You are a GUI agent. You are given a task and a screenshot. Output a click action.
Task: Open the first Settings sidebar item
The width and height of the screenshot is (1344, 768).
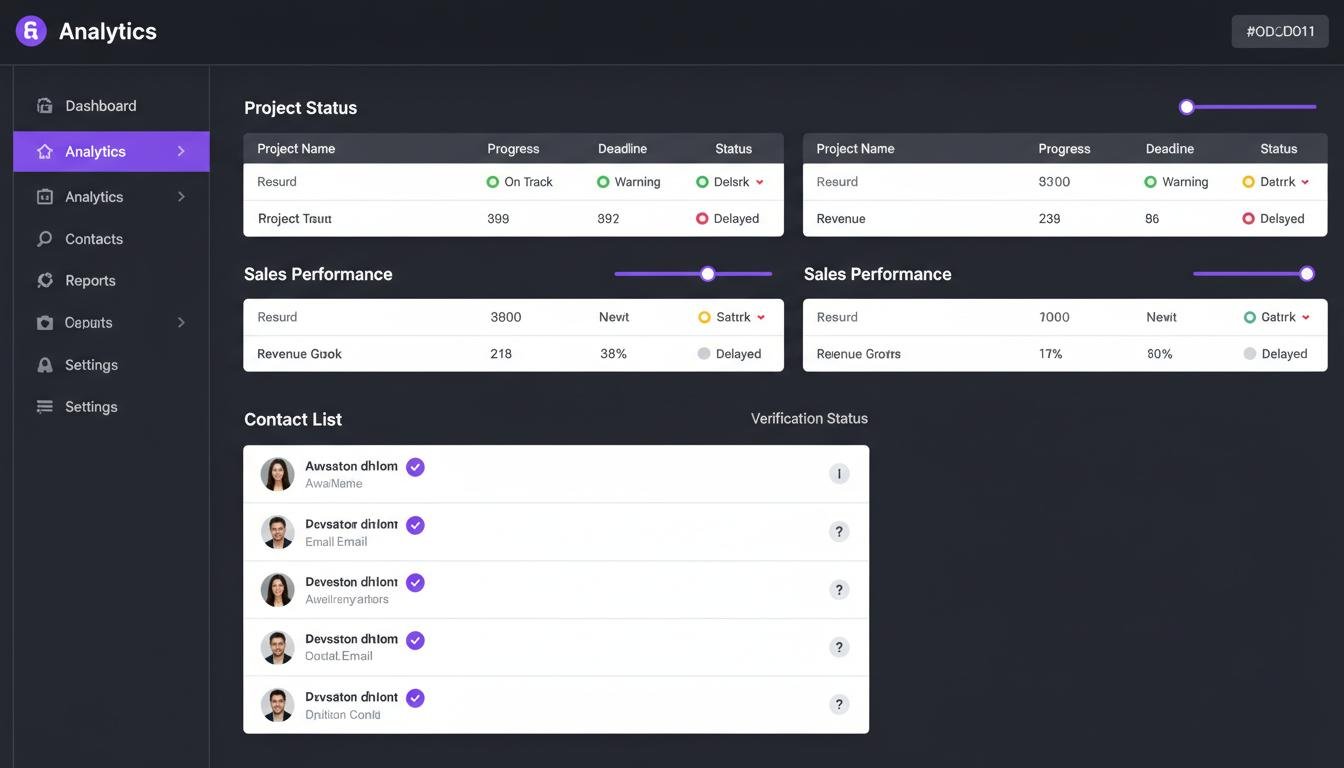click(x=111, y=365)
